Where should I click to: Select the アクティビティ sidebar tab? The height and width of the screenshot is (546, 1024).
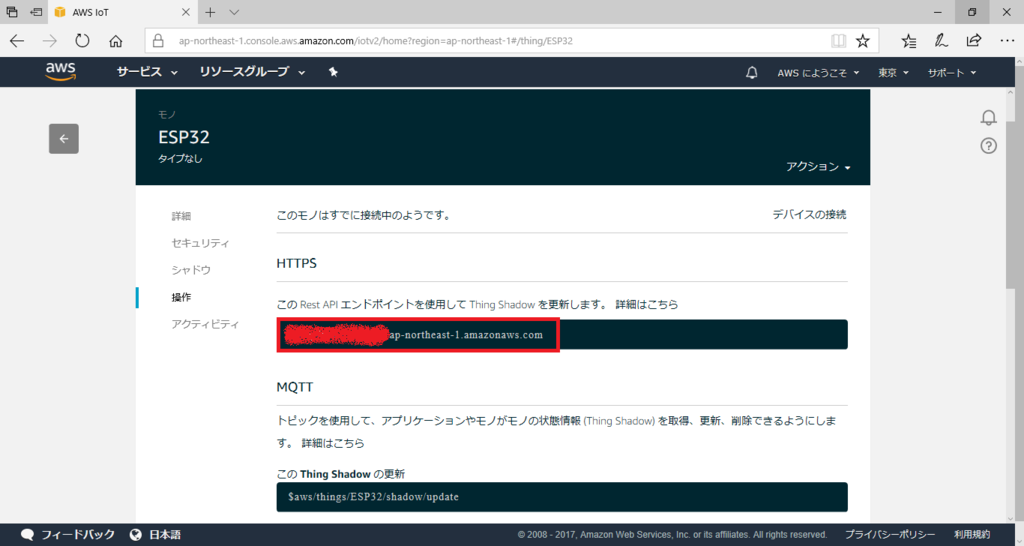[205, 324]
